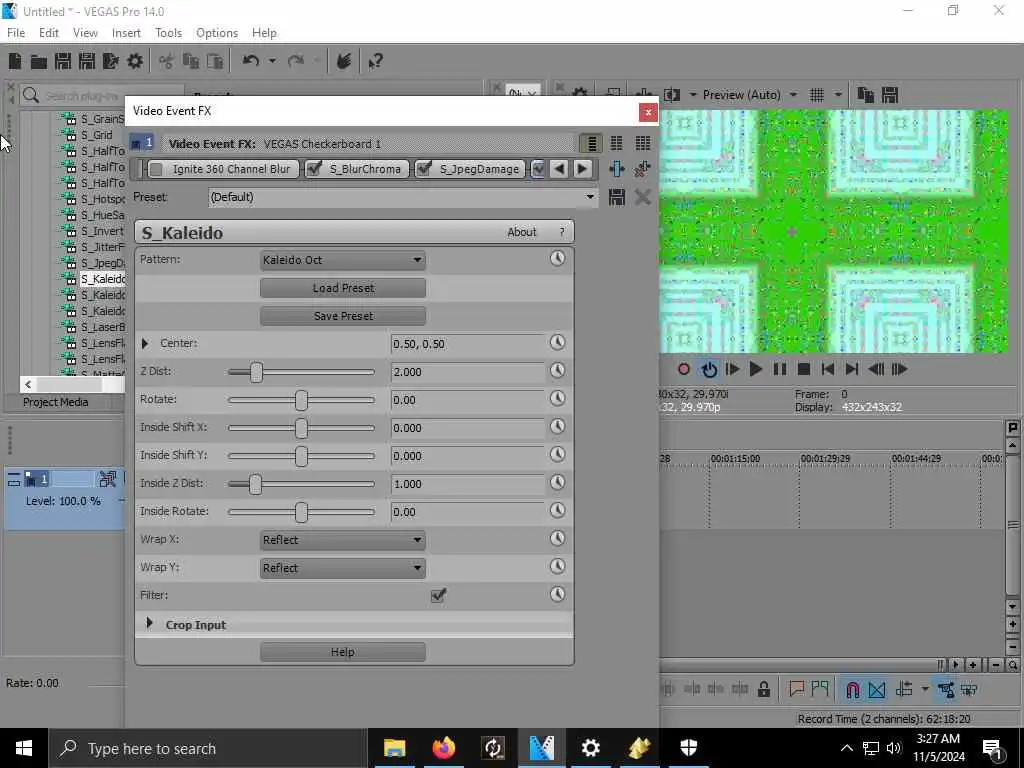Viewport: 1024px width, 768px height.
Task: Remove selected plug-in from FX chain
Action: (643, 169)
